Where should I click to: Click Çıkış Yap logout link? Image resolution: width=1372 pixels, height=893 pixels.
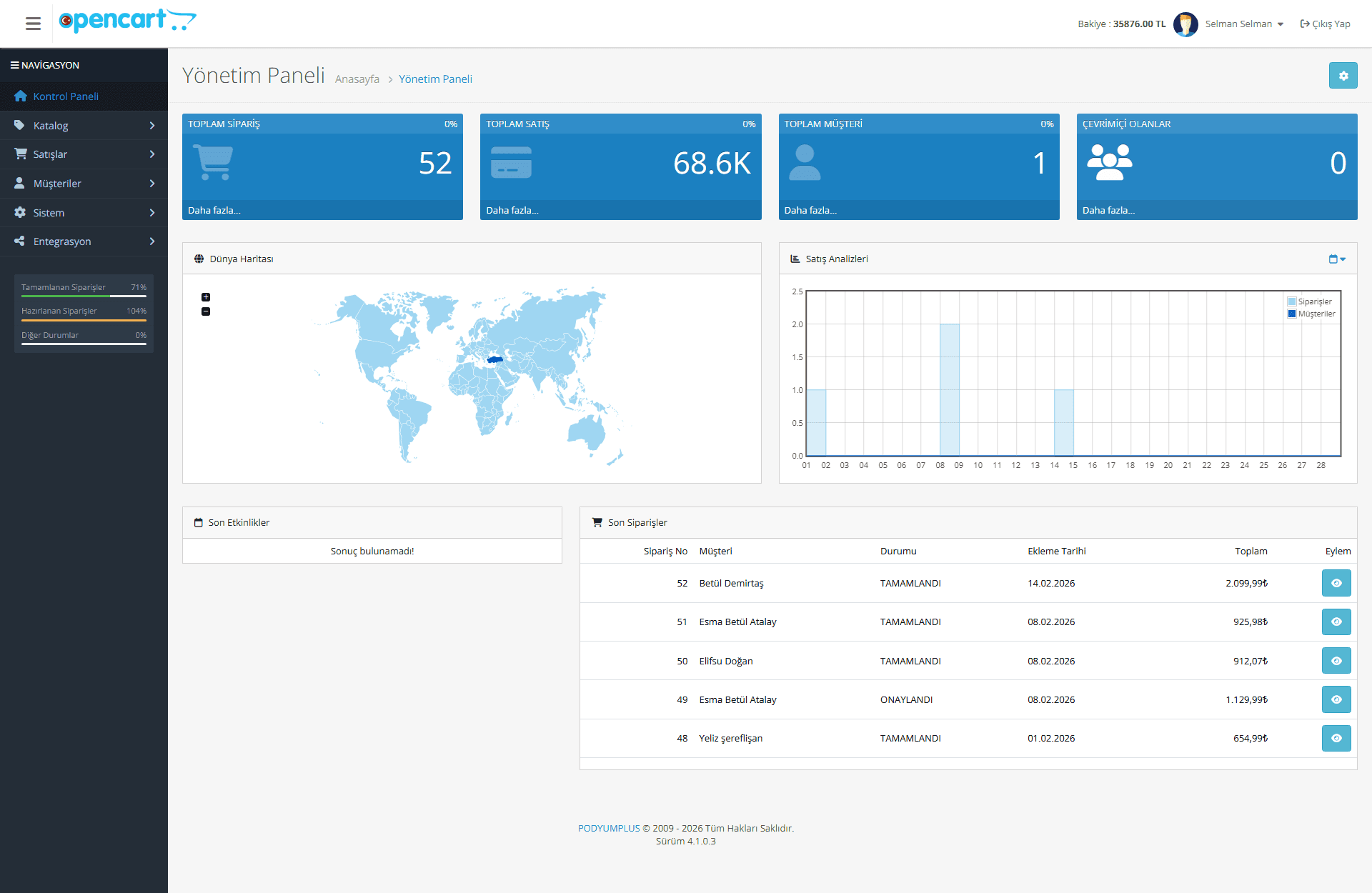(1325, 24)
